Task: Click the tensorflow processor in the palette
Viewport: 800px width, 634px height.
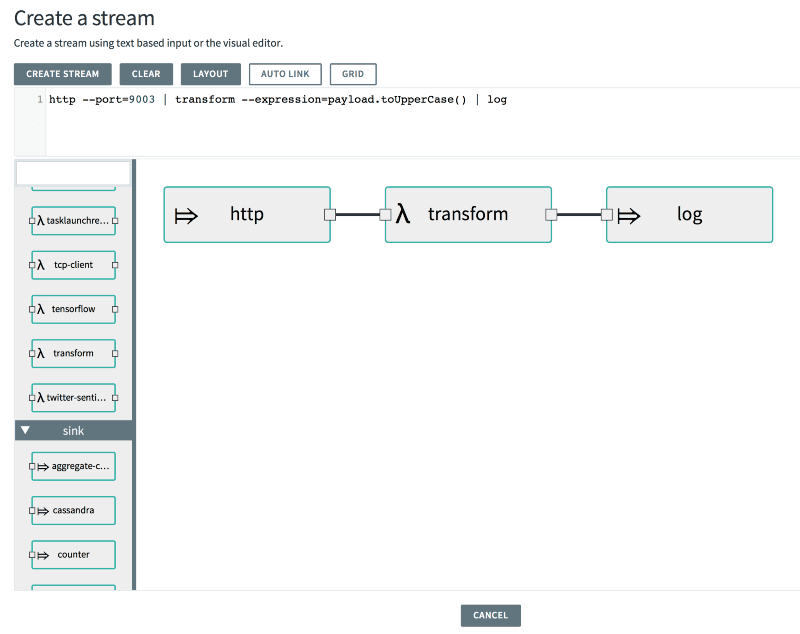Action: (x=73, y=309)
